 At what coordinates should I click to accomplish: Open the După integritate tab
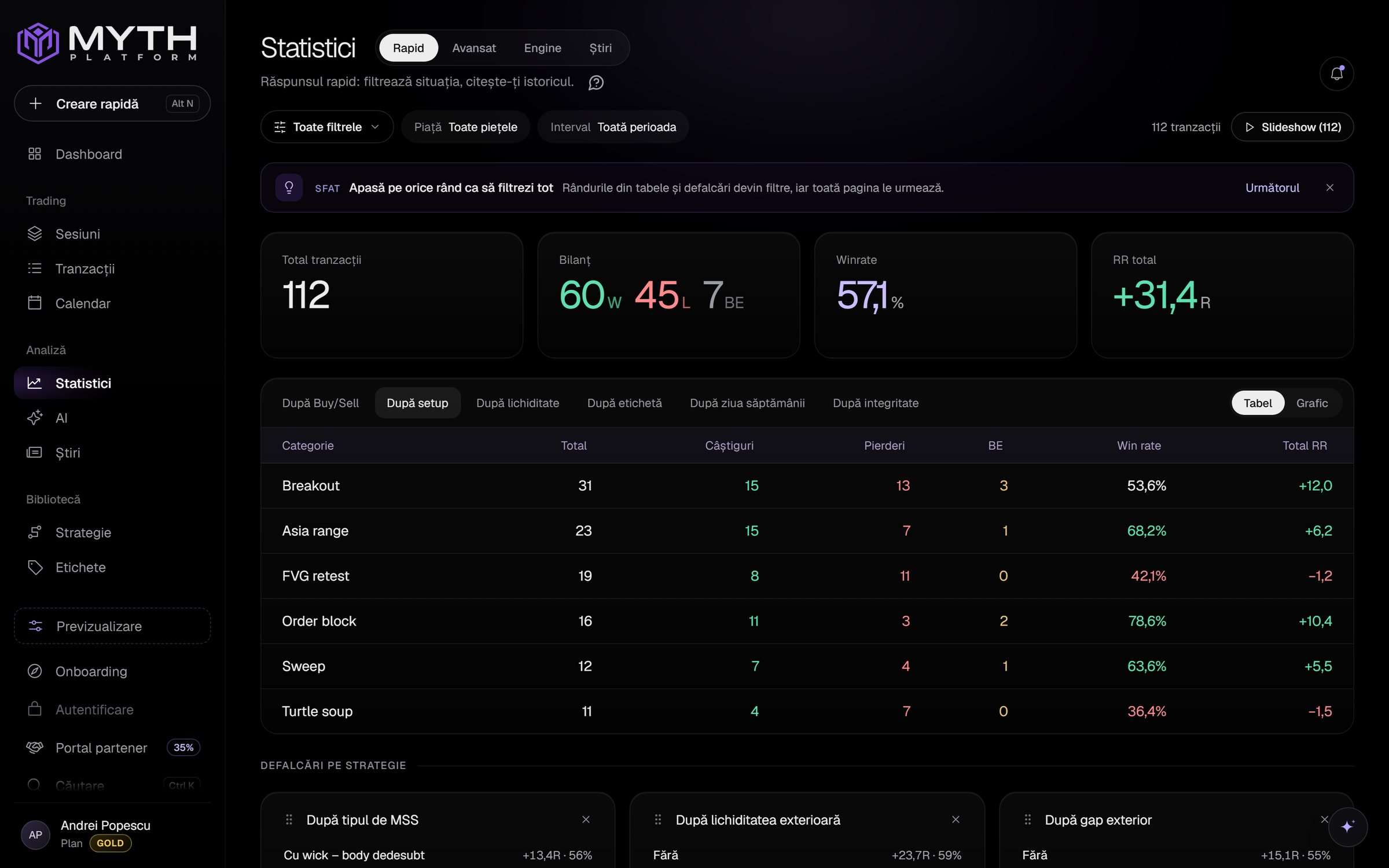coord(876,403)
